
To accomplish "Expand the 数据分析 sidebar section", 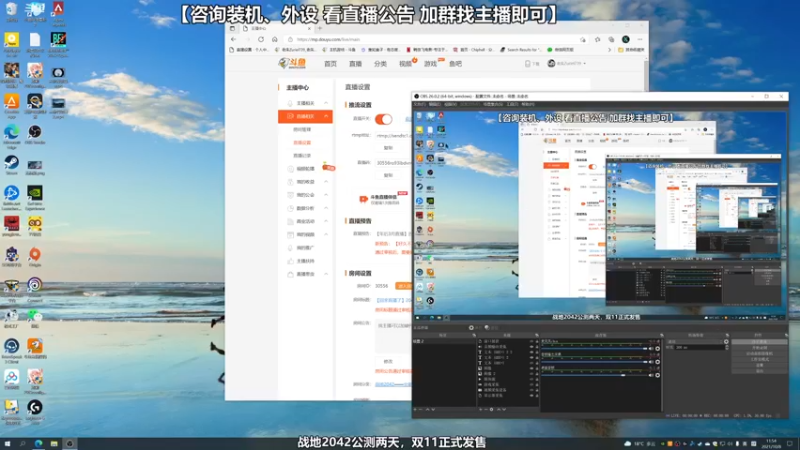I will click(x=326, y=208).
